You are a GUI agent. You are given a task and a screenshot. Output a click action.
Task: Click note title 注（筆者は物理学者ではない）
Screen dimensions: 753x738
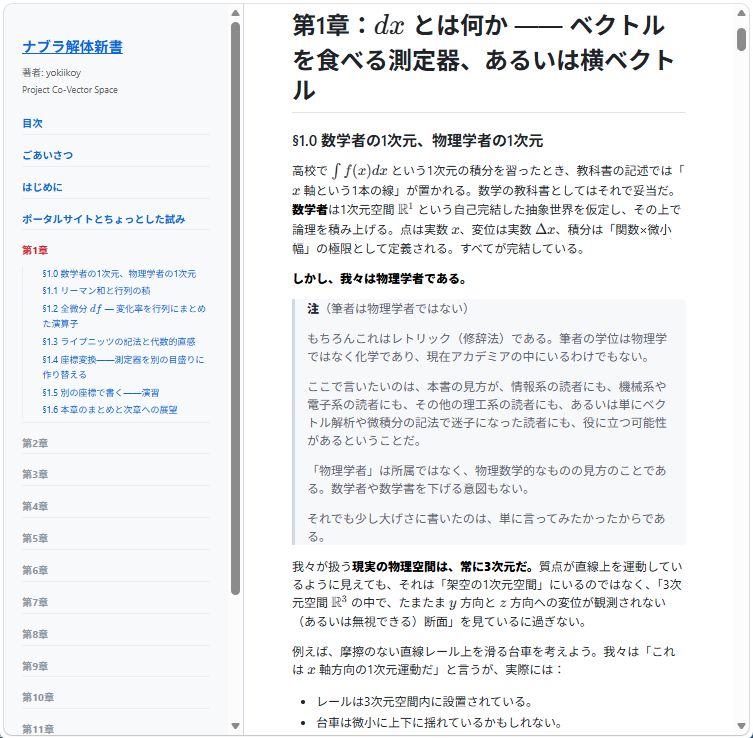tap(388, 309)
